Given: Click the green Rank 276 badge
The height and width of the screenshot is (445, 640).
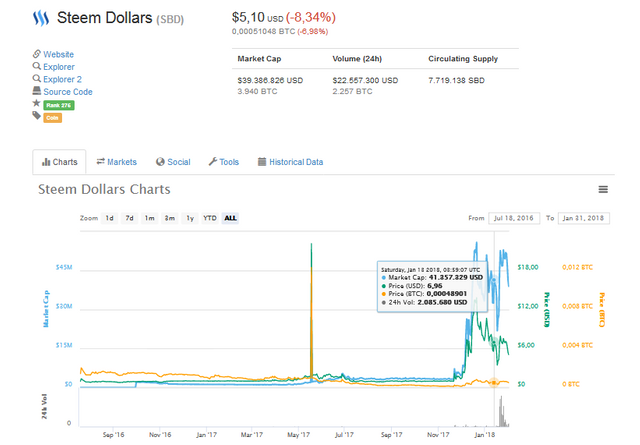Looking at the screenshot, I should [x=59, y=105].
